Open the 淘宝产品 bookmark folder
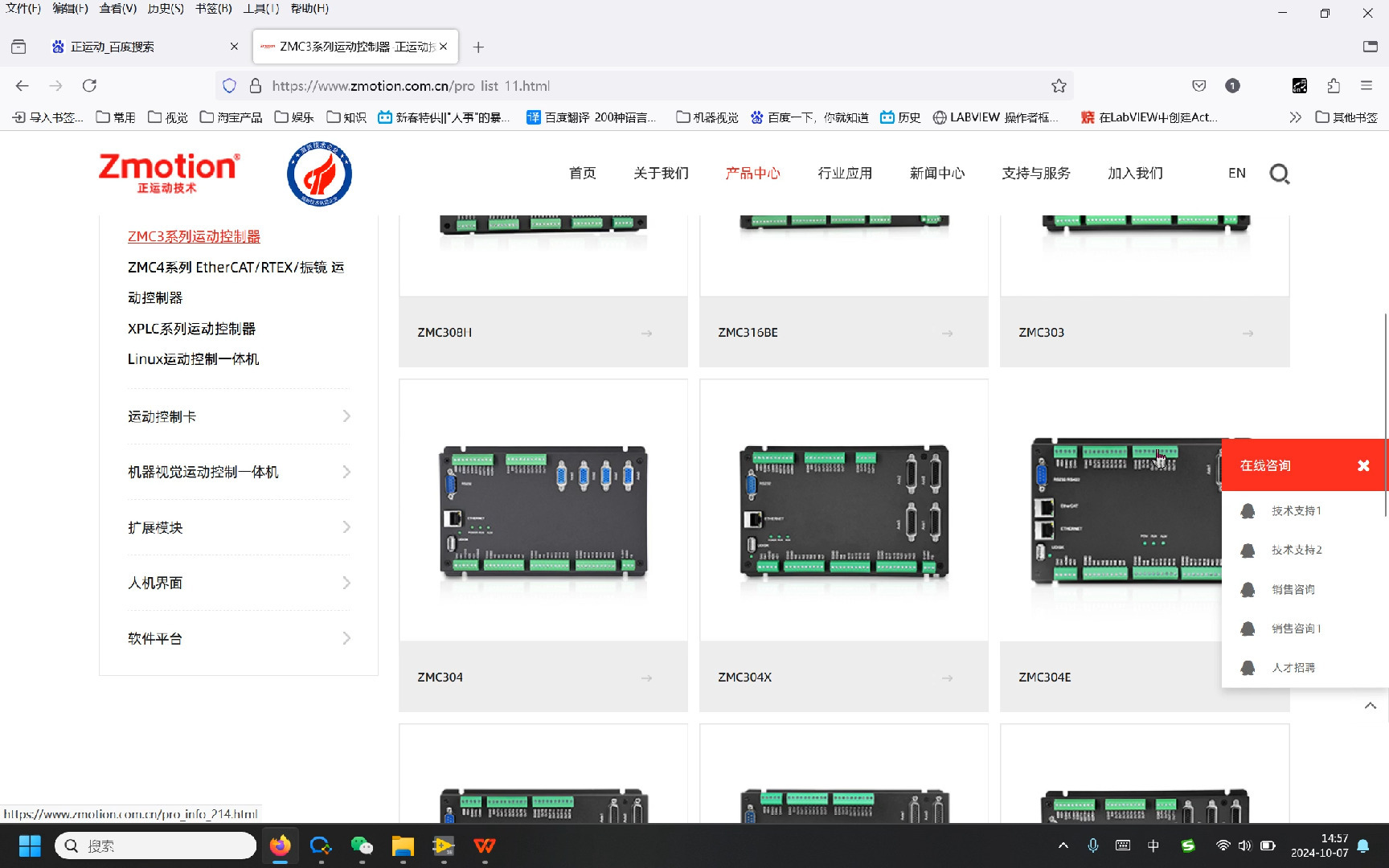This screenshot has height=868, width=1389. click(231, 117)
